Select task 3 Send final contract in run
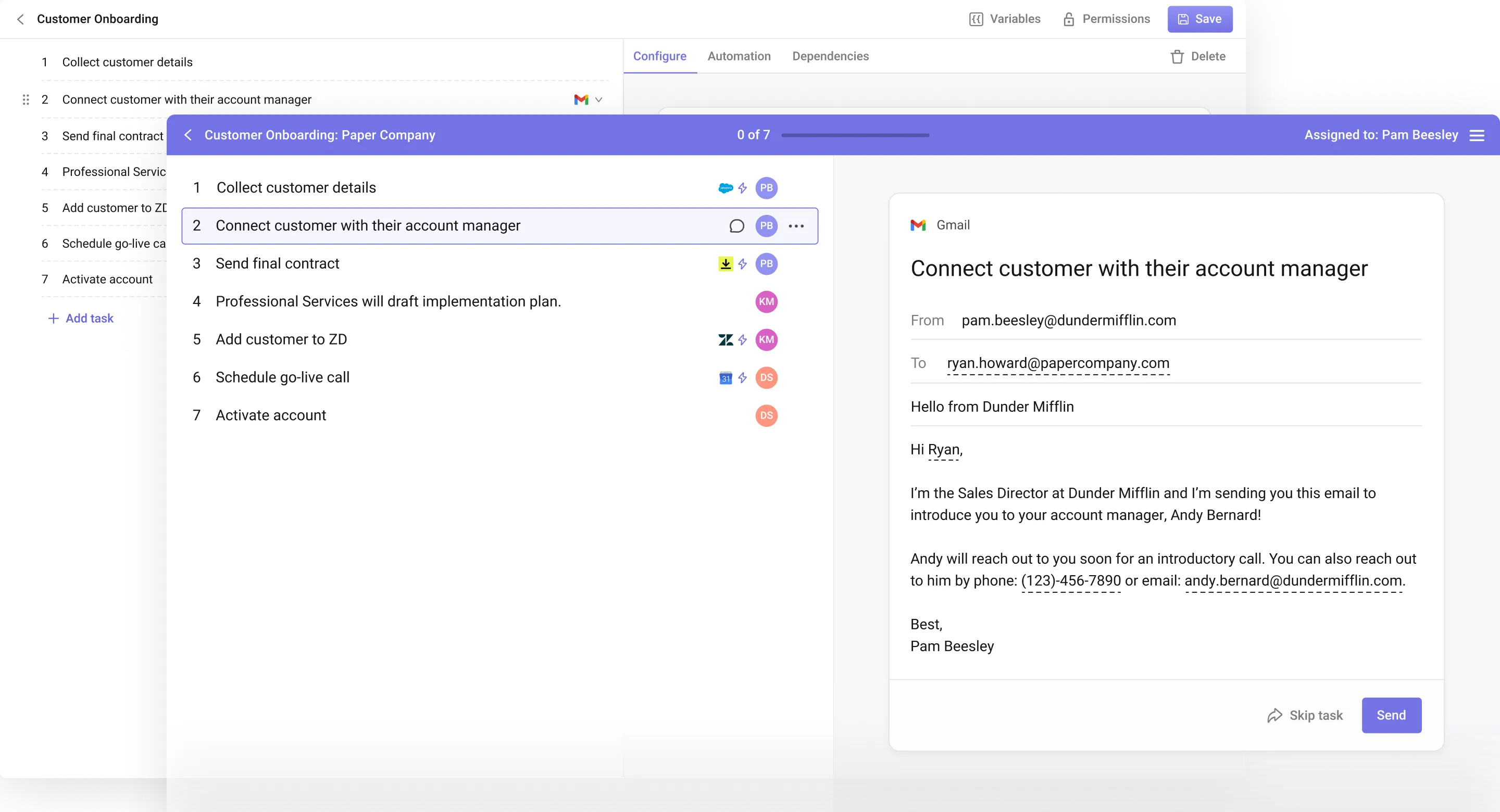 [499, 264]
